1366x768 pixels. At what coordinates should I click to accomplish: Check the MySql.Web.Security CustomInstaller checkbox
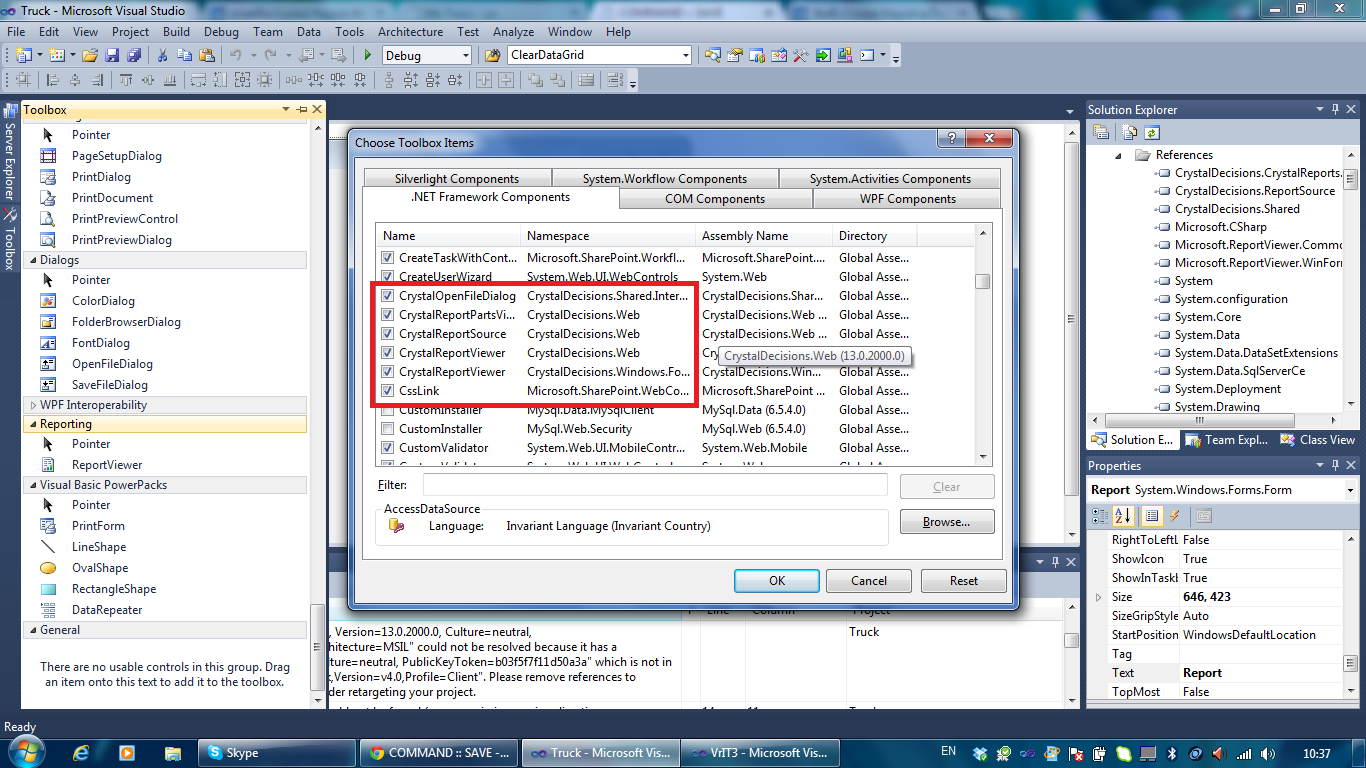pyautogui.click(x=388, y=429)
